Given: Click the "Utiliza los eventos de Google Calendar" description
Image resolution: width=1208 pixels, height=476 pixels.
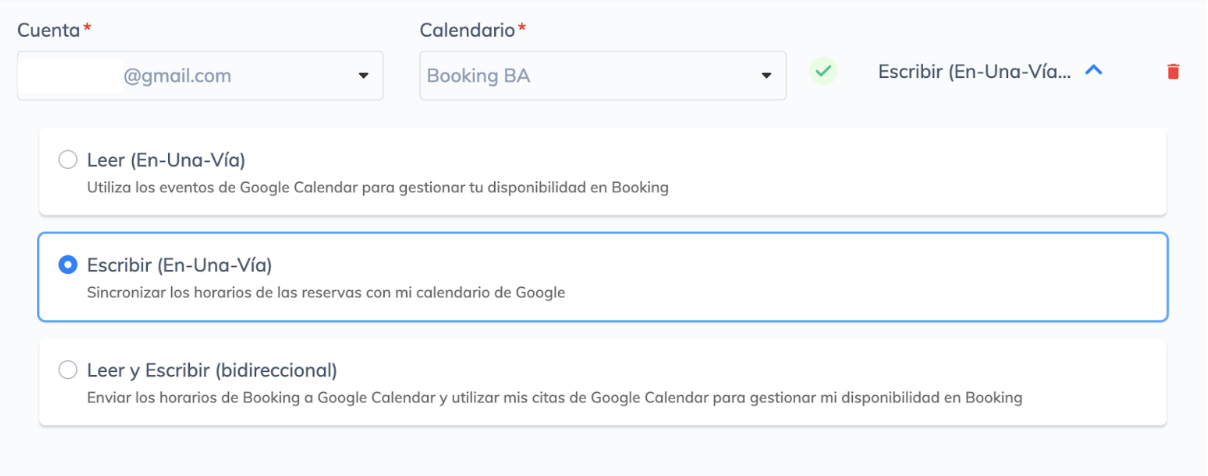Looking at the screenshot, I should (377, 187).
